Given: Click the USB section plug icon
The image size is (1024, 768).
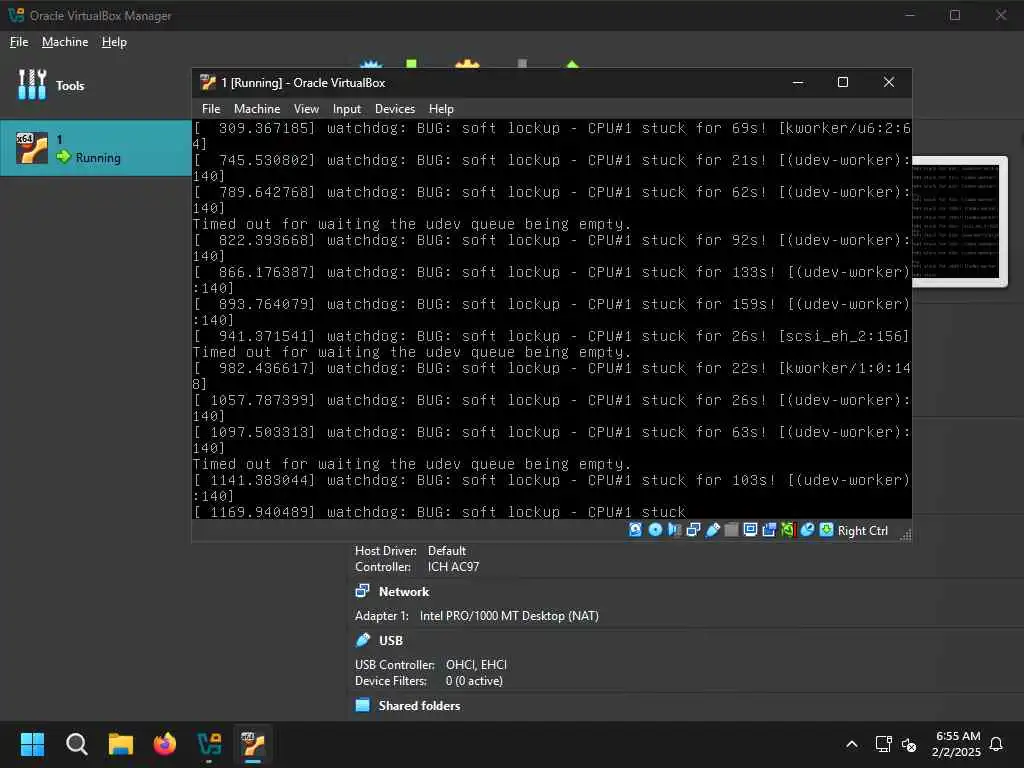Looking at the screenshot, I should pyautogui.click(x=362, y=640).
